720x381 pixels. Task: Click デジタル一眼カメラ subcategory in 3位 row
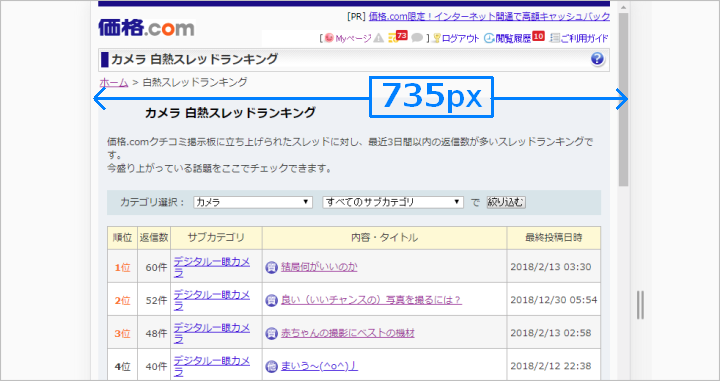(x=212, y=333)
